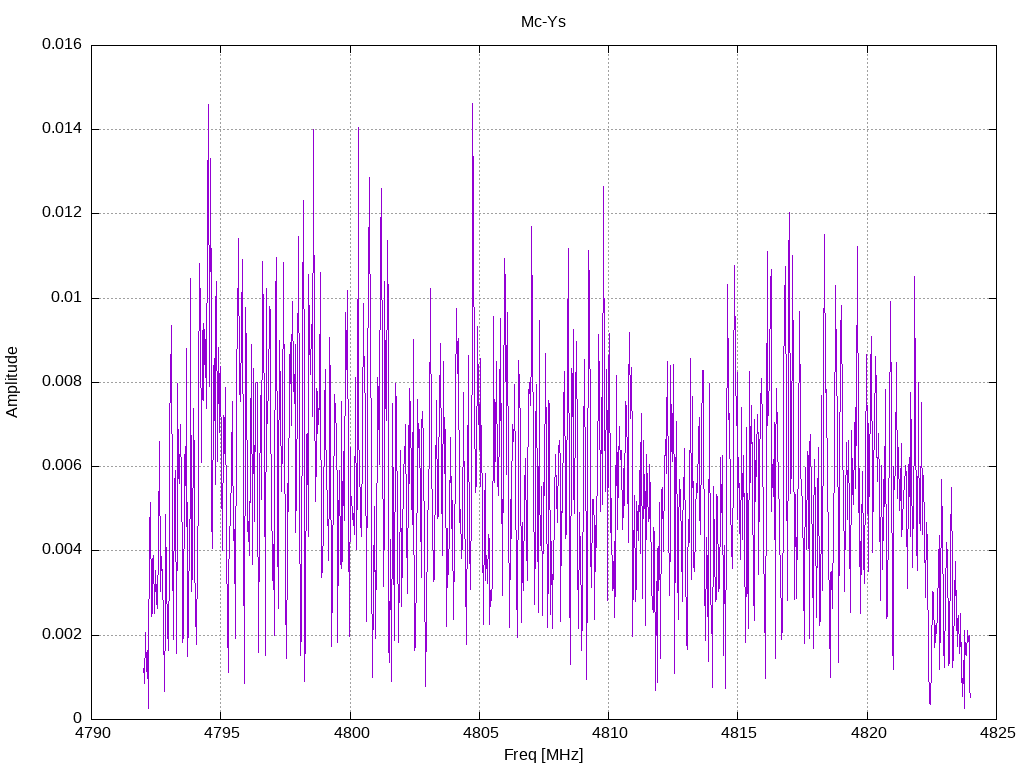Click the 4790 x-axis tick label

click(x=93, y=733)
